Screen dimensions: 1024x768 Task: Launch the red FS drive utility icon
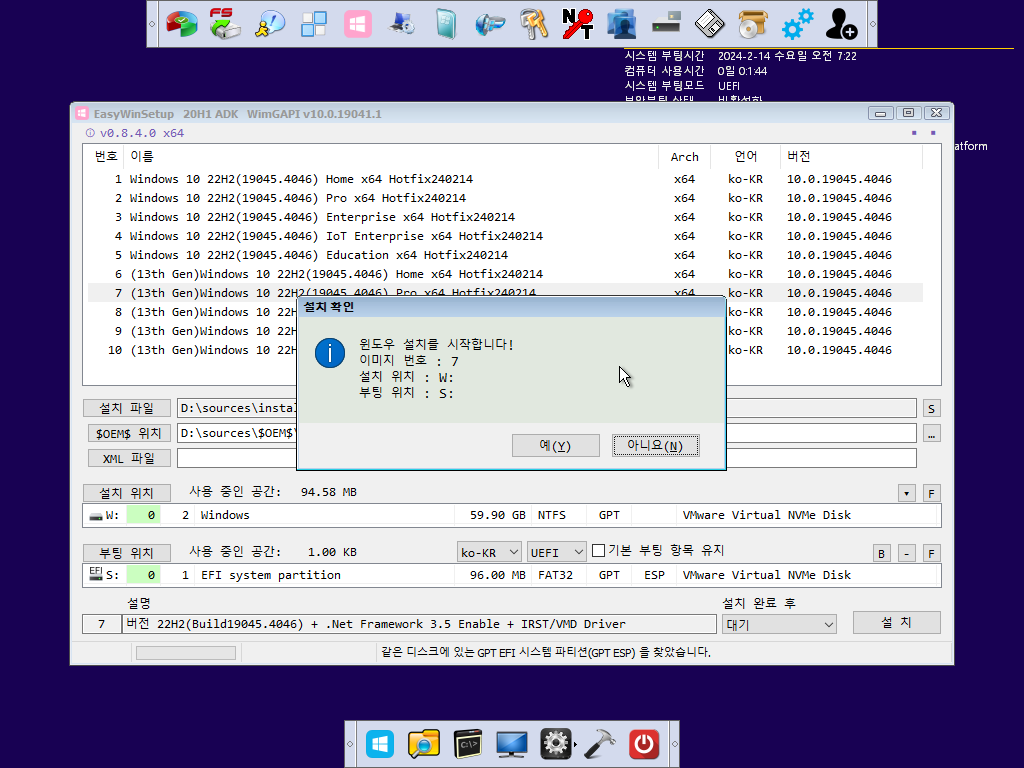coord(225,24)
